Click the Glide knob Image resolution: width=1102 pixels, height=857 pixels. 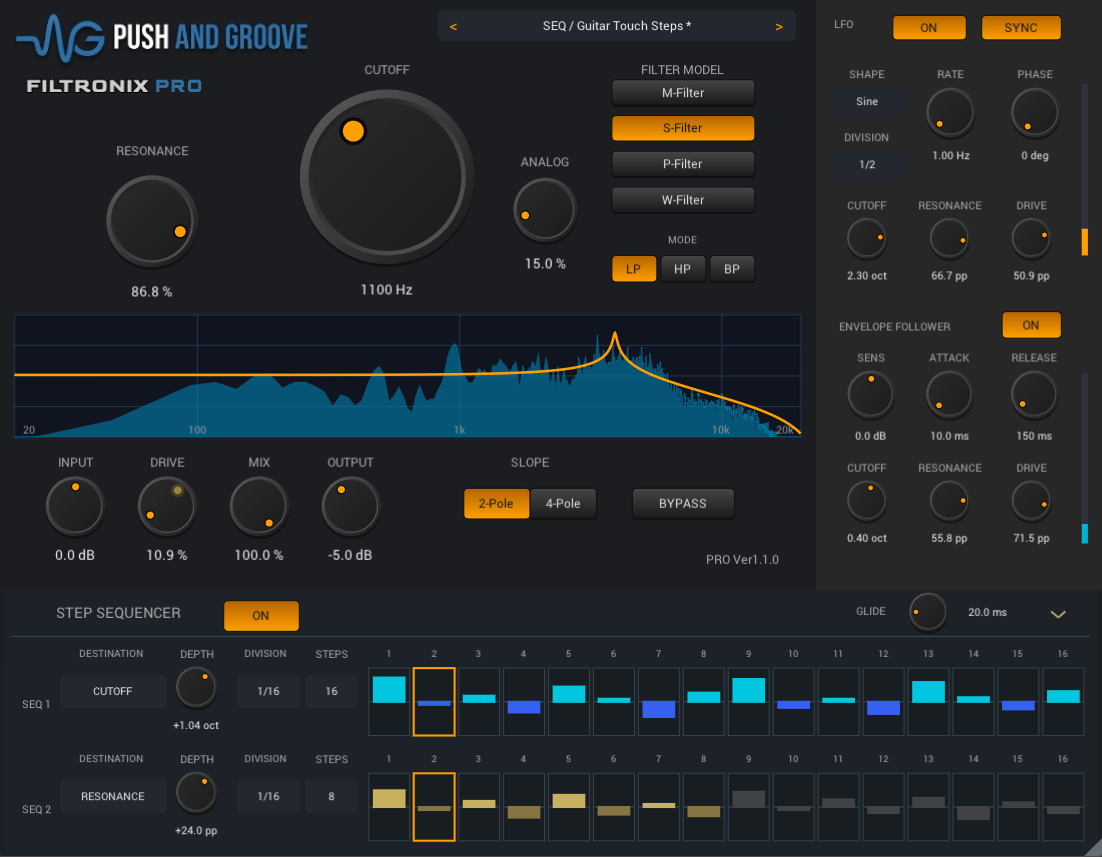[928, 612]
